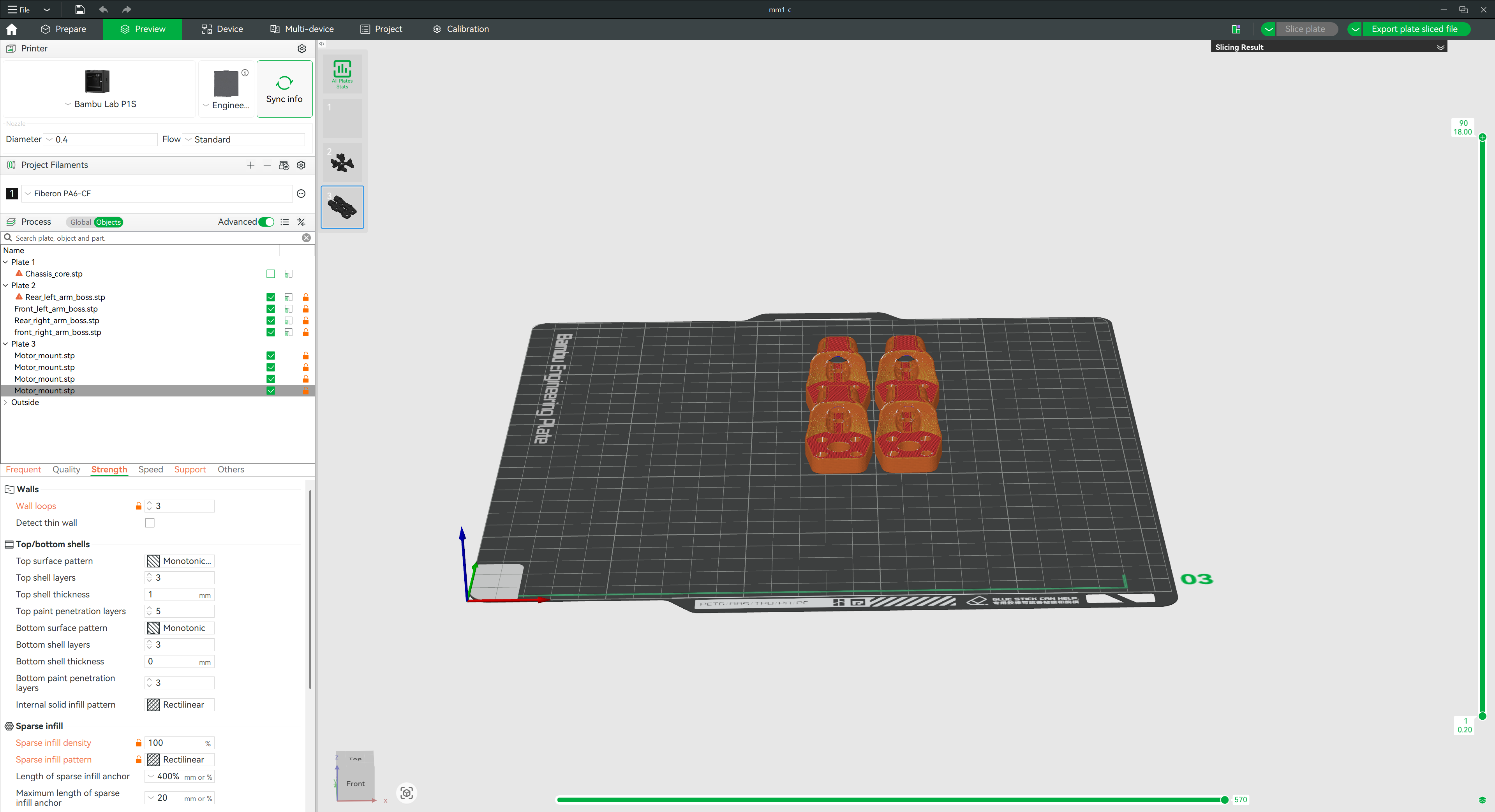Open the process parameter list view icon

pyautogui.click(x=284, y=222)
